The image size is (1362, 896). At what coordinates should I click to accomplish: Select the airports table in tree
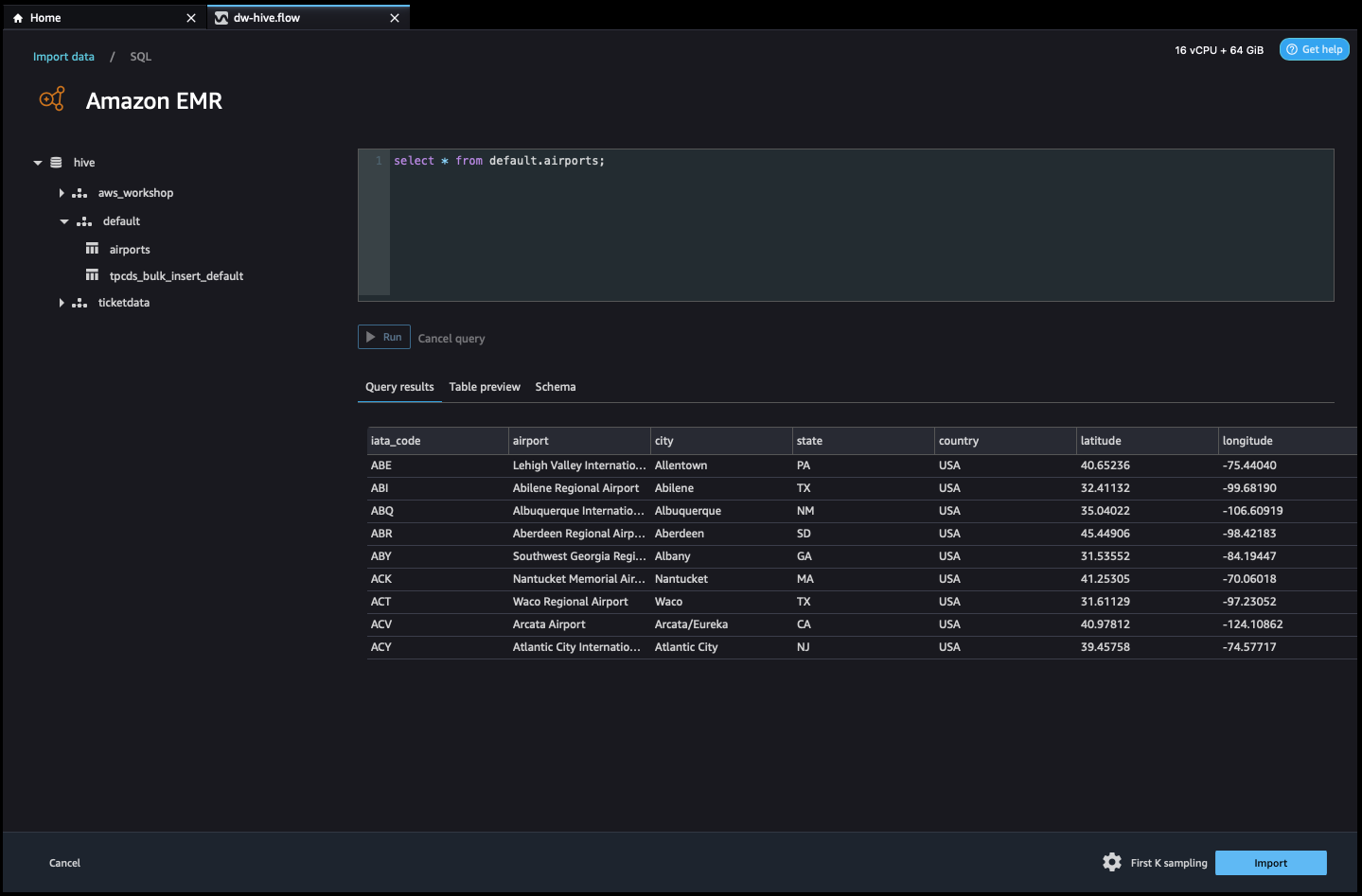(130, 250)
